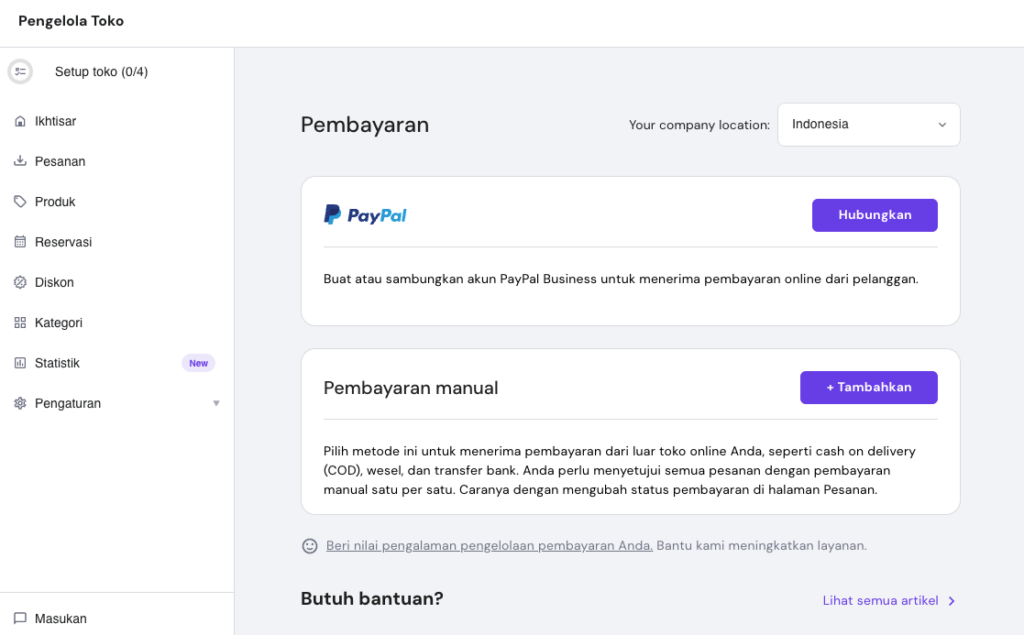Screen dimensions: 1024x635
Task: Select the Masukan feedback chat icon
Action: point(19,618)
